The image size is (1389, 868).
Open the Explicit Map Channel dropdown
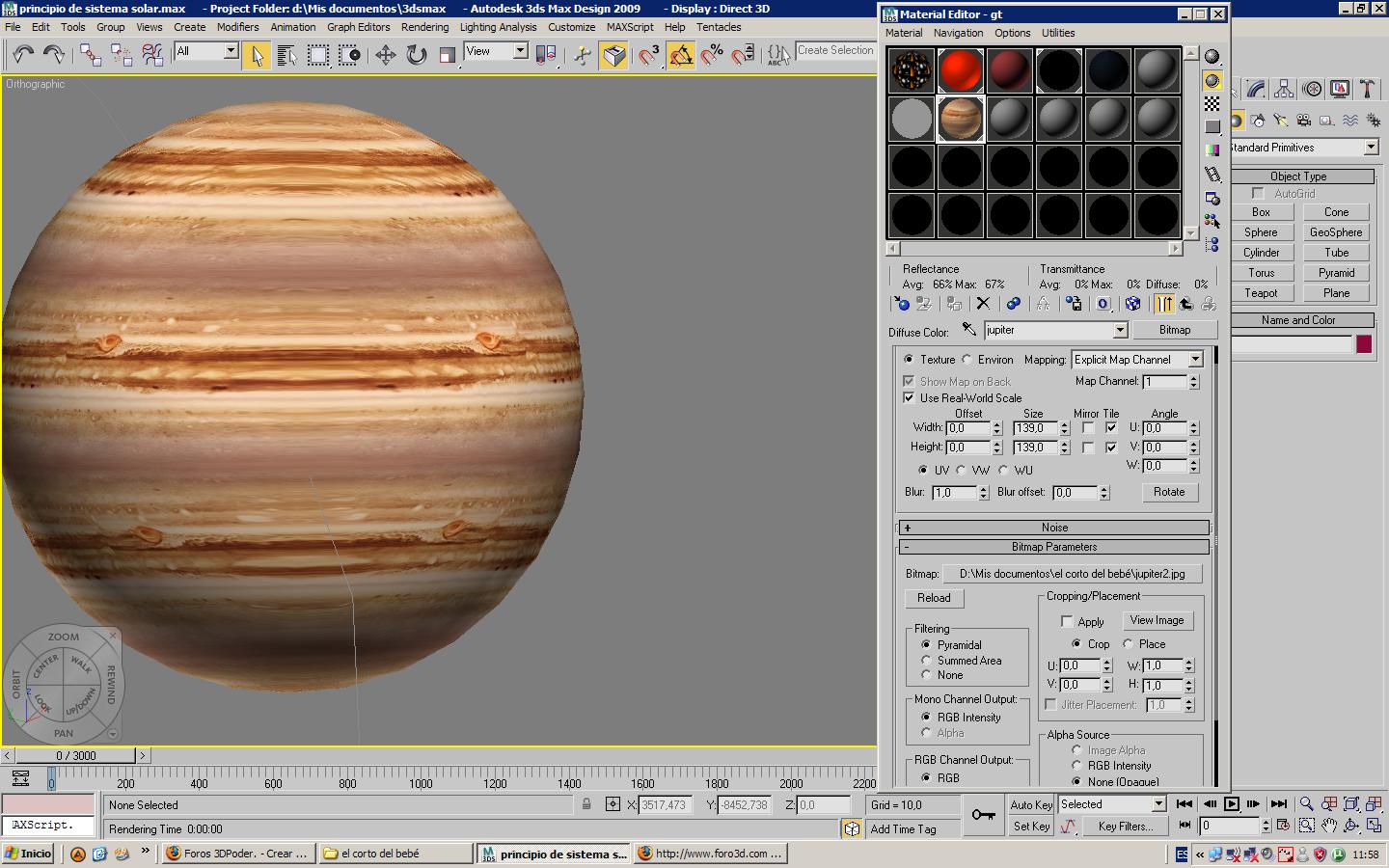tap(1137, 360)
